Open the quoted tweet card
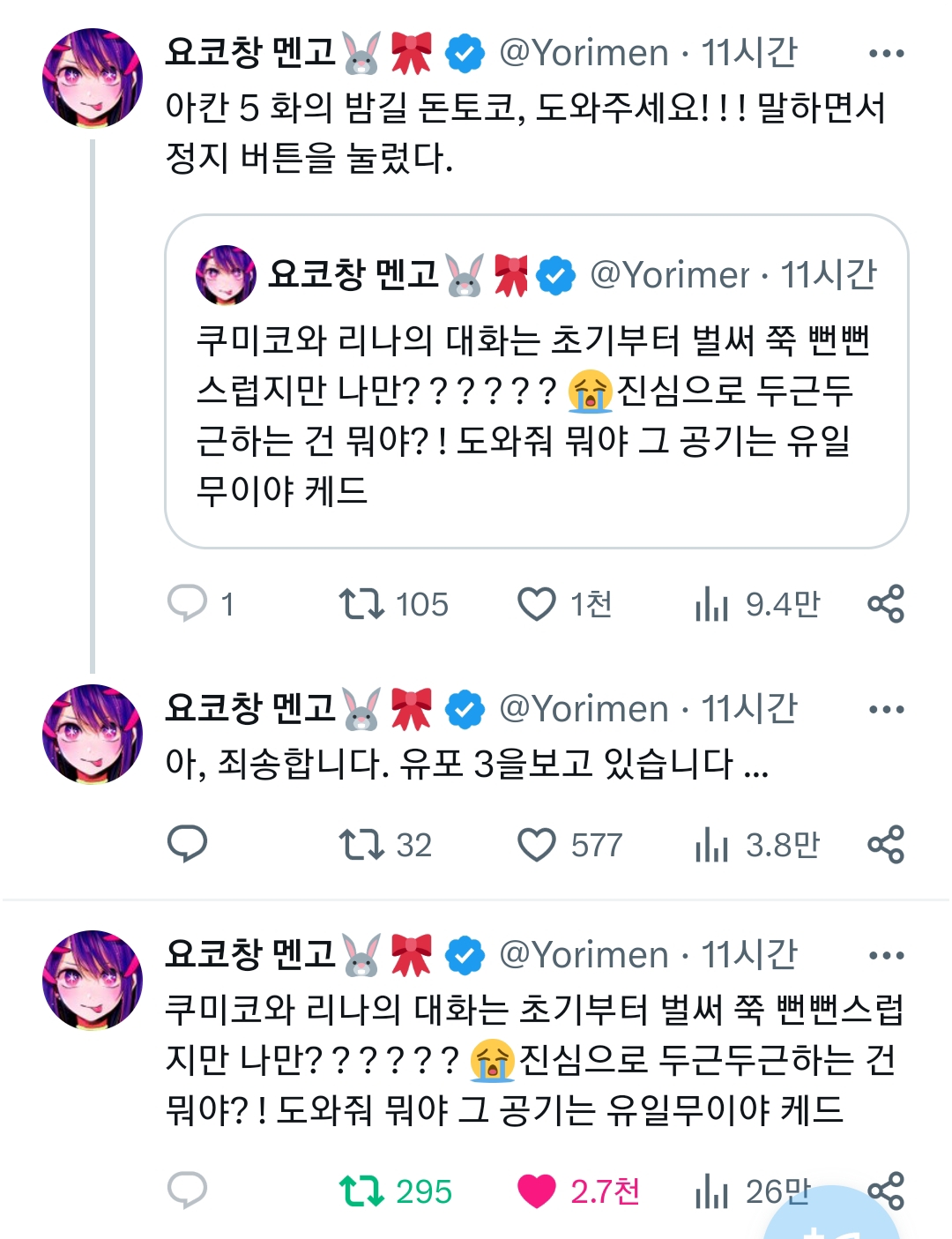 pos(536,414)
